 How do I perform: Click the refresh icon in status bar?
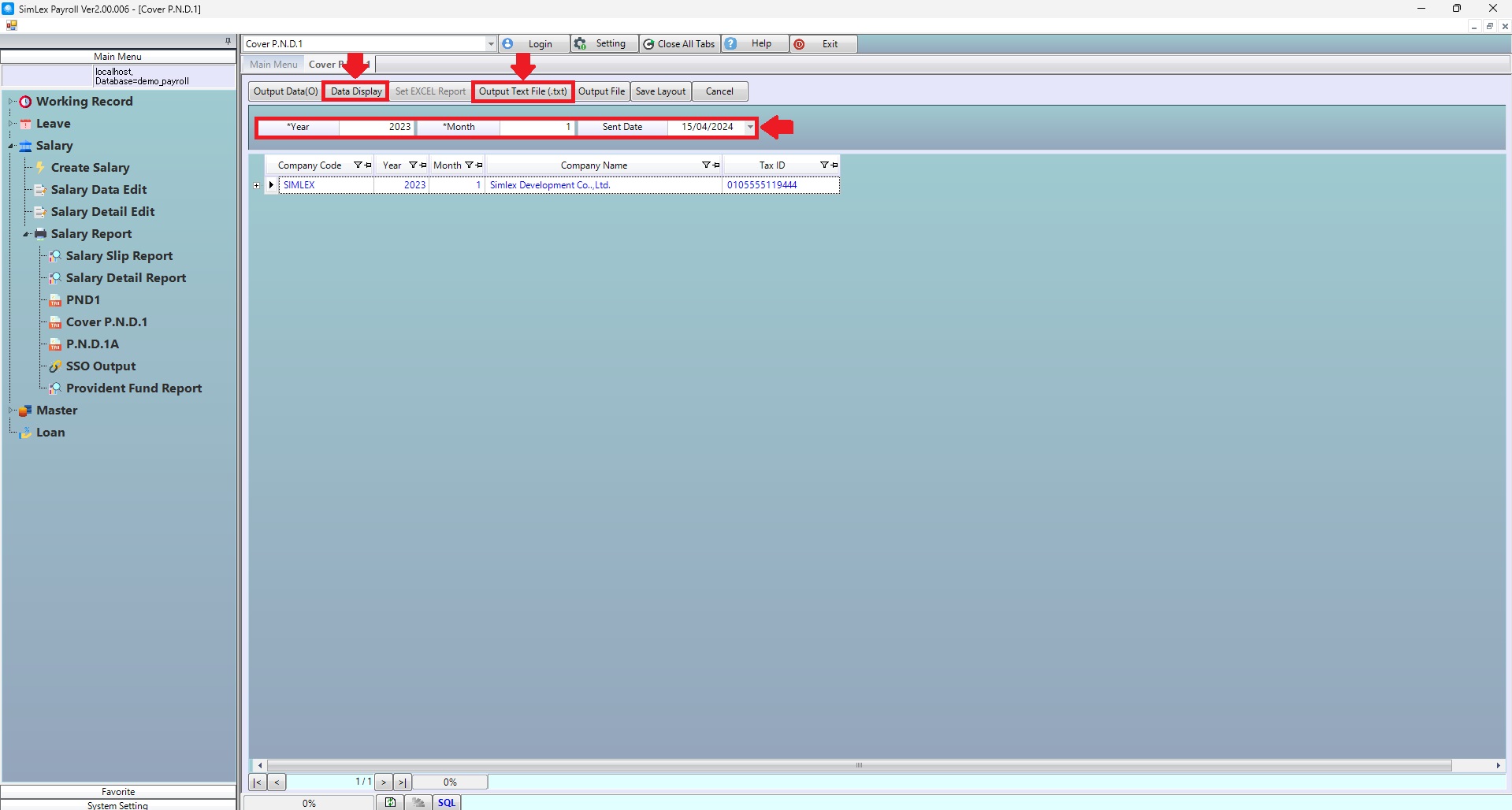(x=390, y=803)
